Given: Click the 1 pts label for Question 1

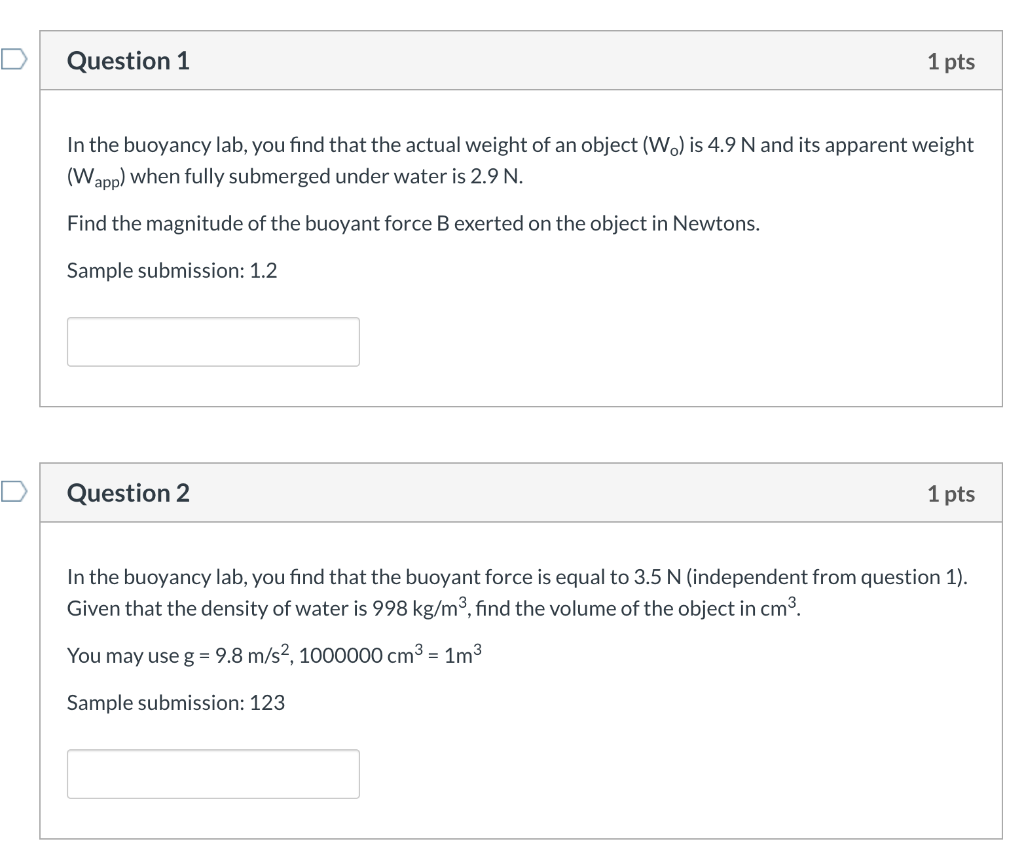Looking at the screenshot, I should [x=951, y=60].
